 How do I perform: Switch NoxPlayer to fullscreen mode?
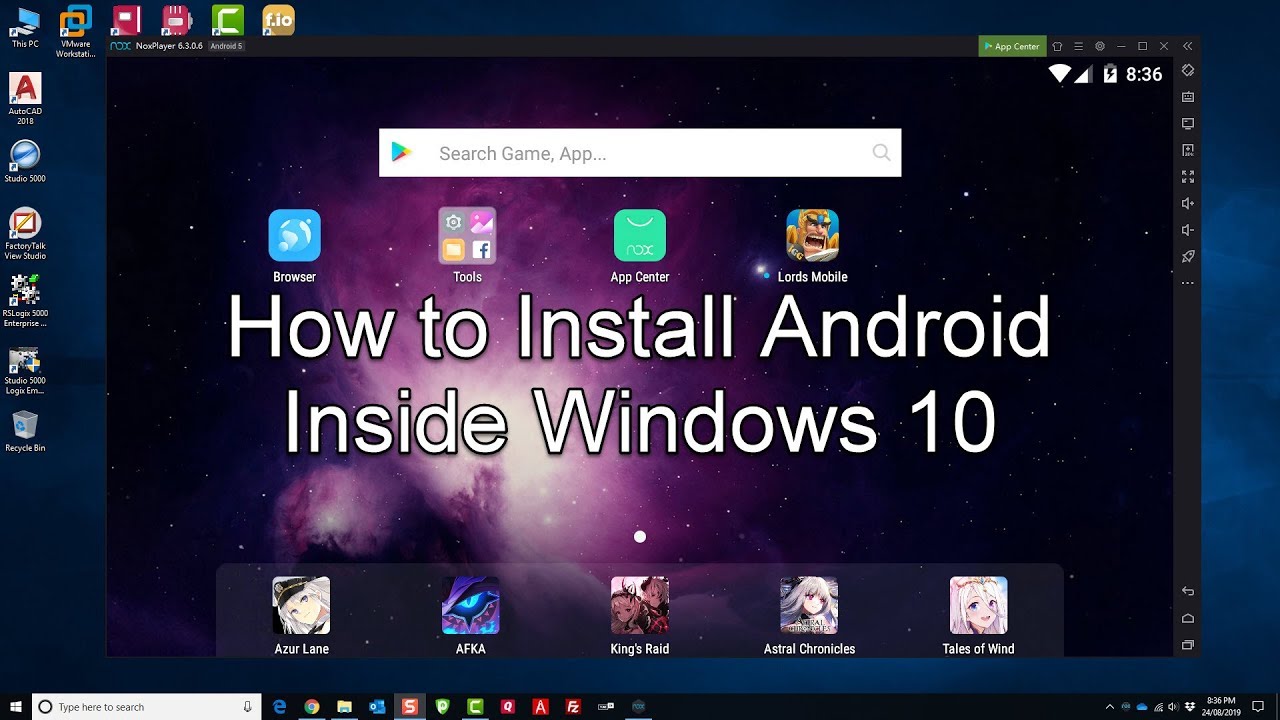1188,177
